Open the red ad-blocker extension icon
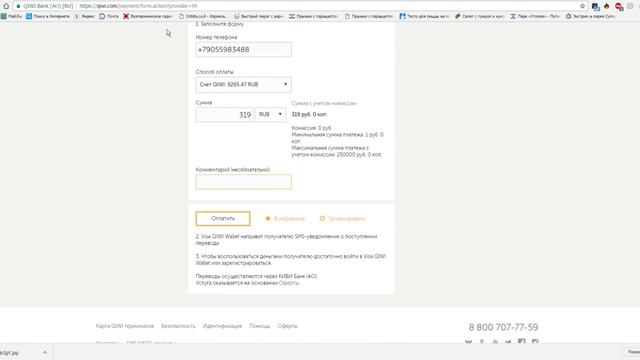This screenshot has height=360, width=640. (x=619, y=7)
